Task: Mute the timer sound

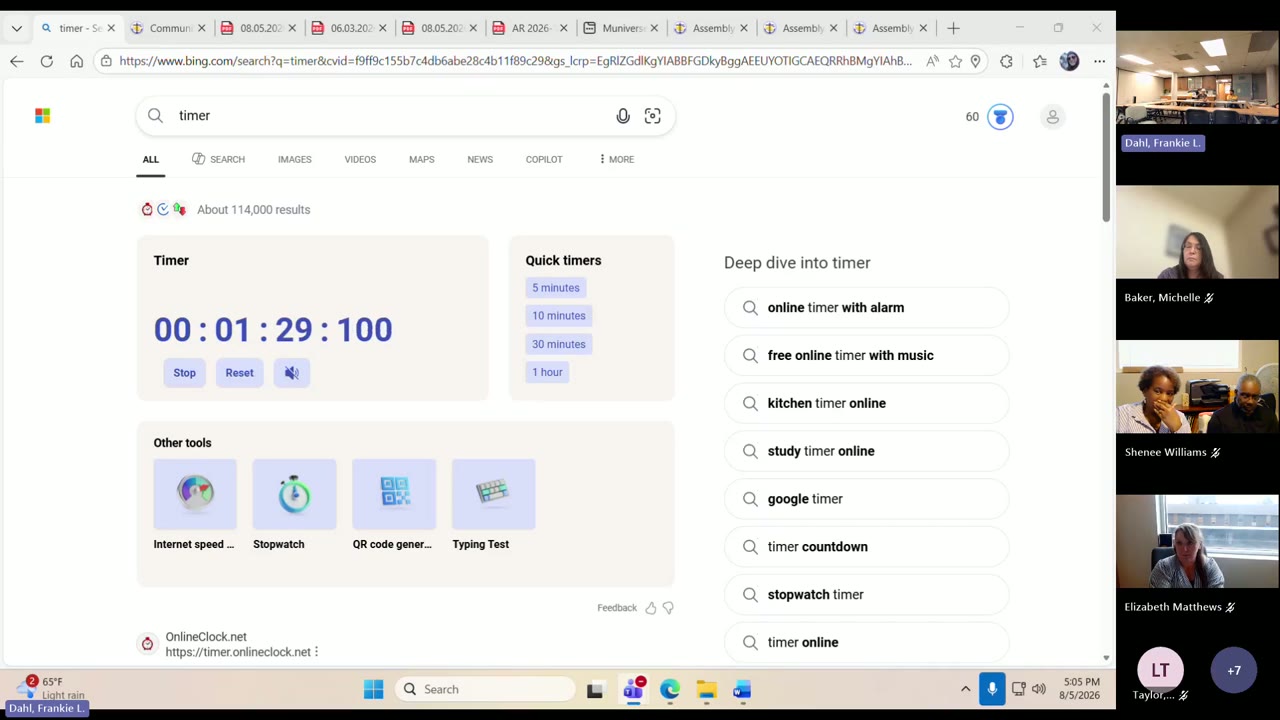Action: coord(292,373)
